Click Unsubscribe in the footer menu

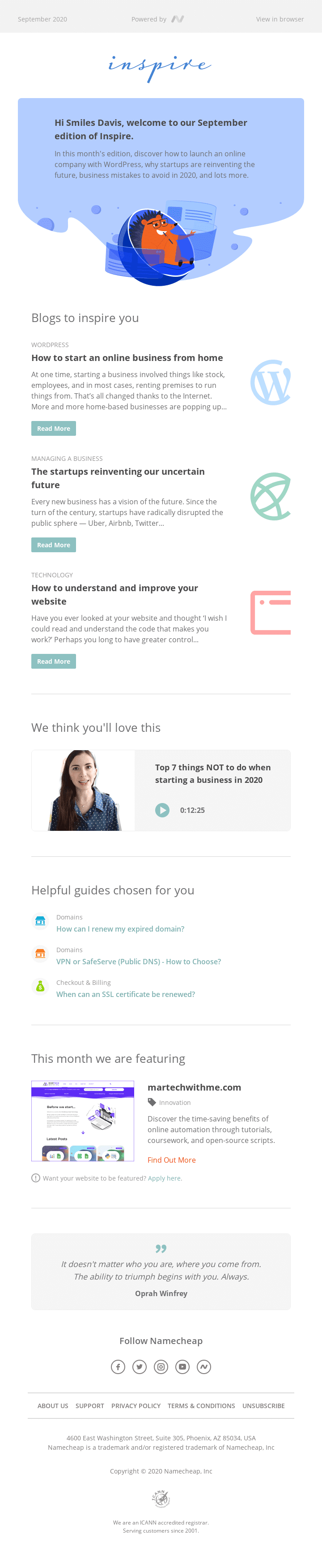pos(263,1406)
